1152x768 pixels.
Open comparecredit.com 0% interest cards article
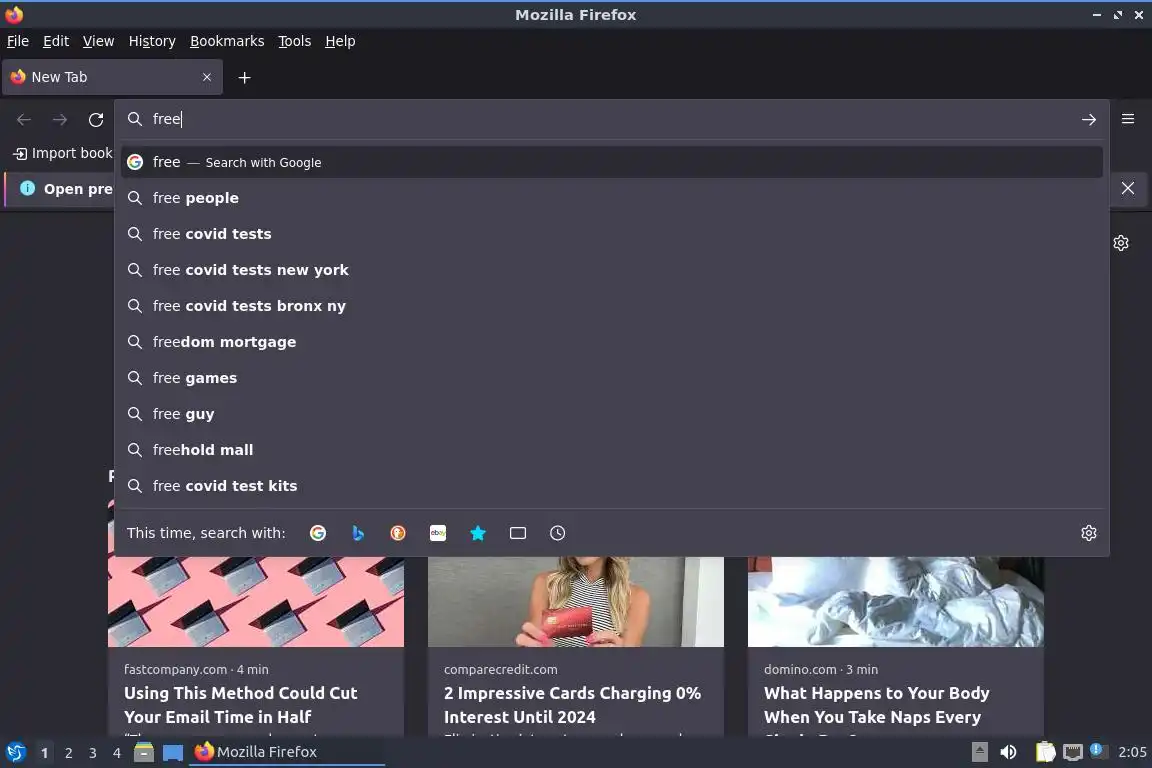point(572,705)
